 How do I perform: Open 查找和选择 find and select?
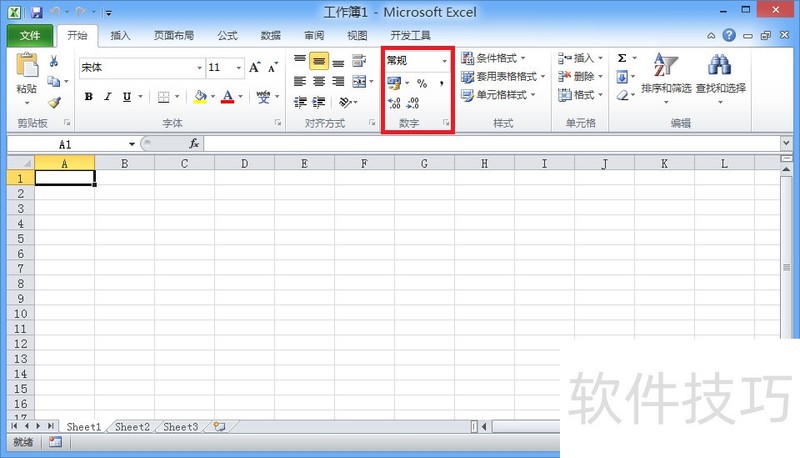720,79
